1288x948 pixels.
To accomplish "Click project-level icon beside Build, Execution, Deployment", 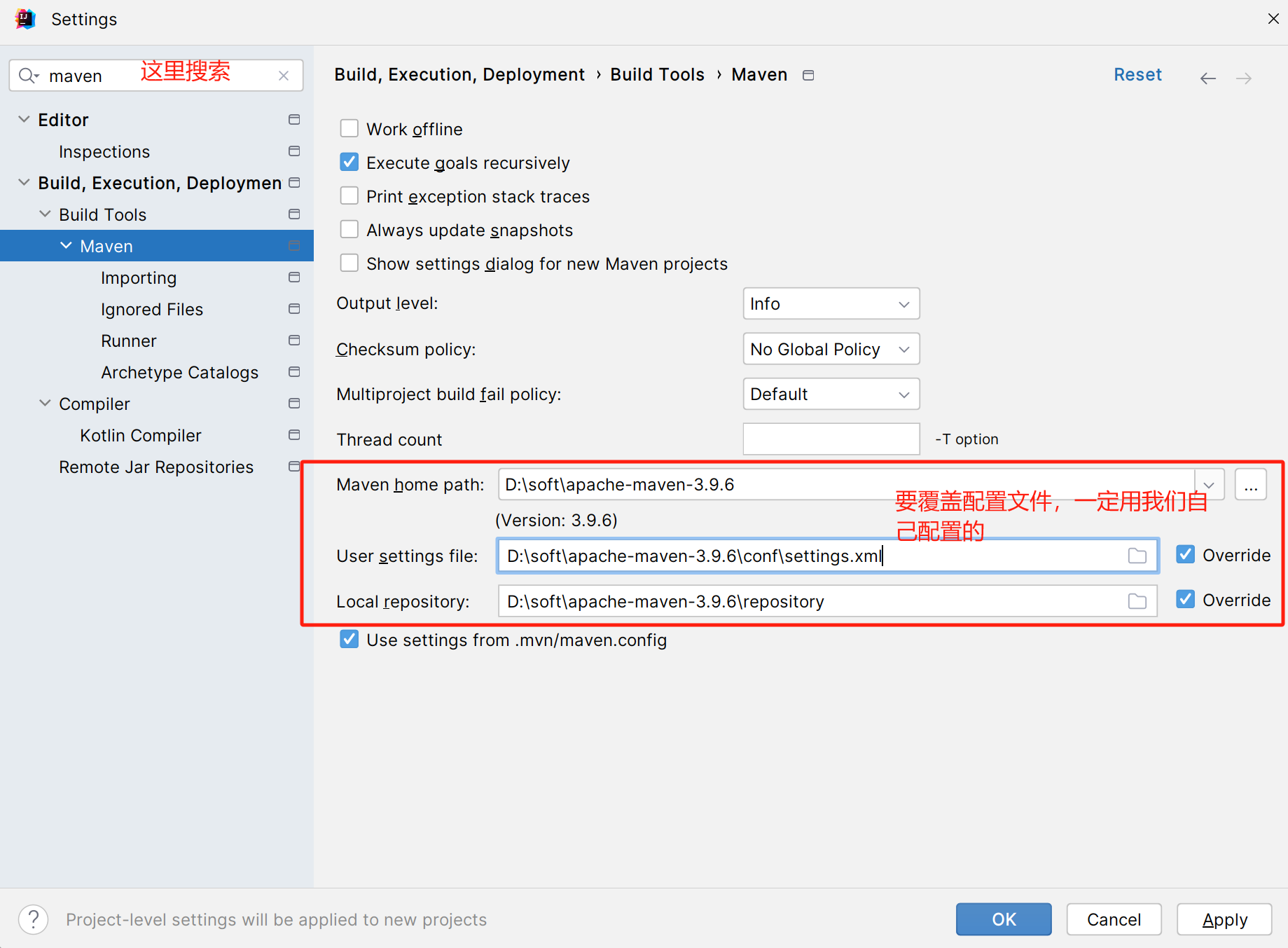I will pos(294,183).
